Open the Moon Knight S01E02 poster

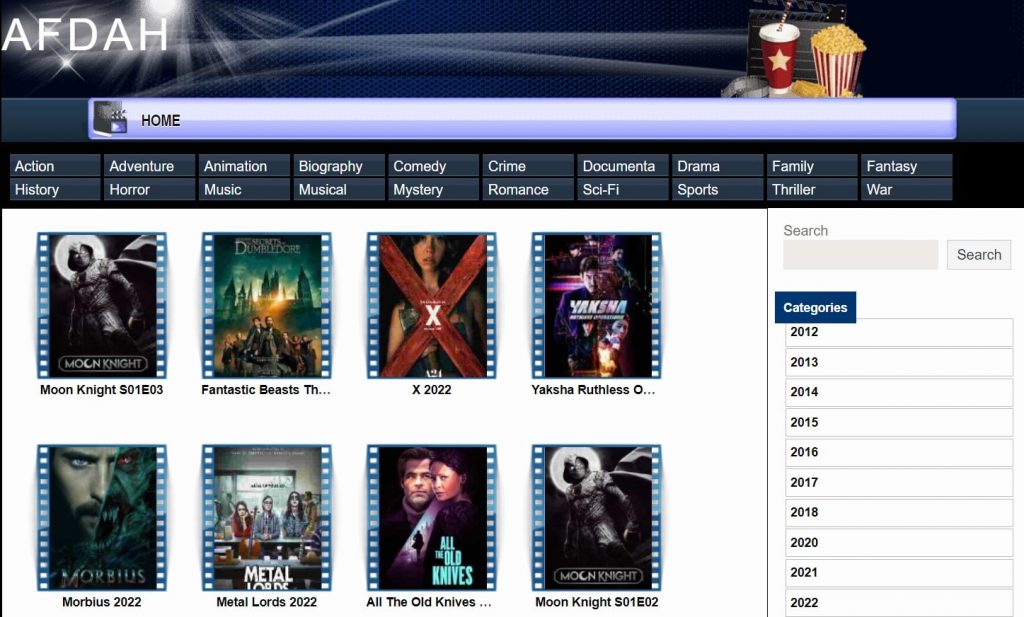click(596, 518)
